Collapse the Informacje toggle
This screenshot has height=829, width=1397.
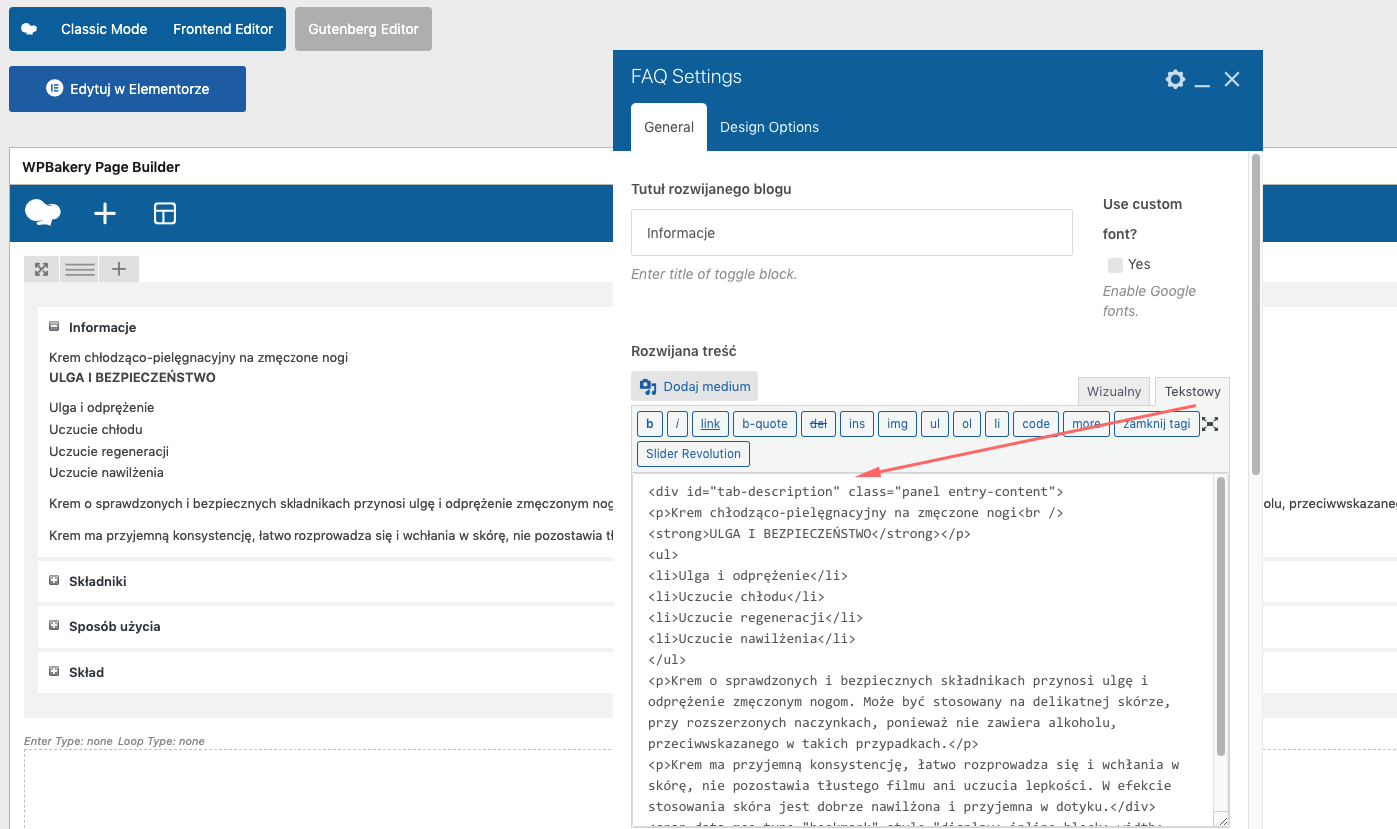pyautogui.click(x=54, y=326)
